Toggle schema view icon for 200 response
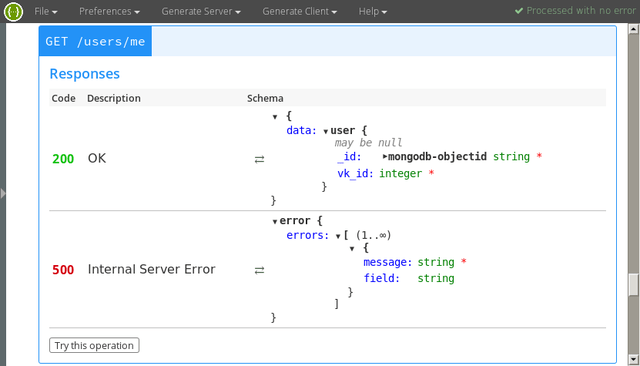The image size is (640, 366). [259, 159]
